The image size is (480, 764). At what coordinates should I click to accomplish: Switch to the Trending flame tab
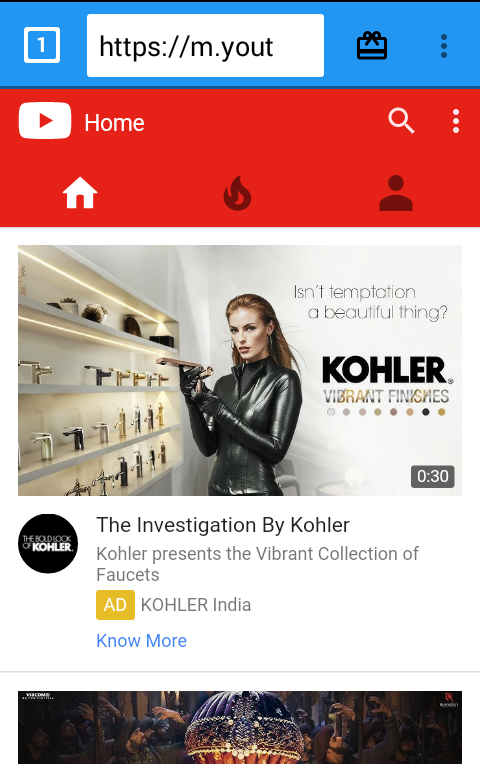click(237, 193)
